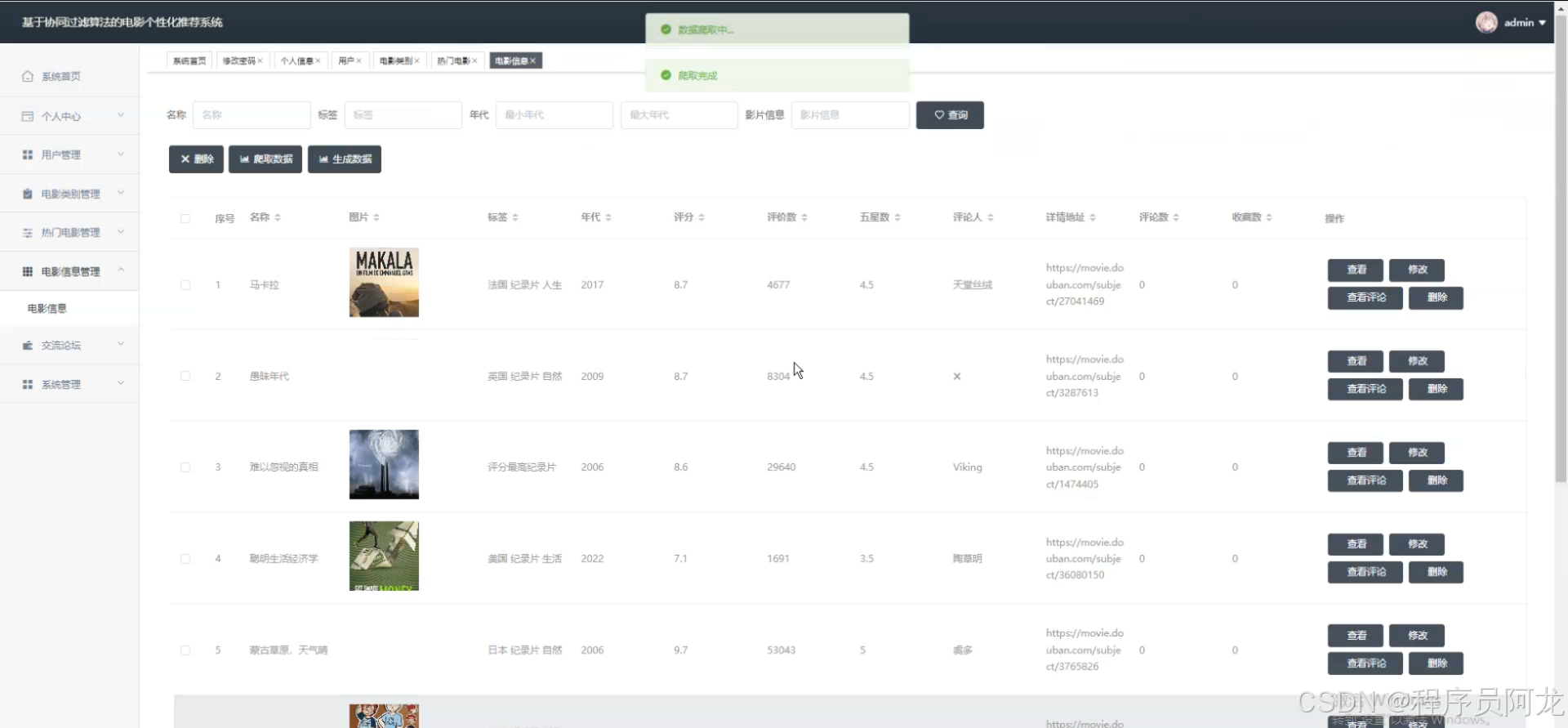Click the 查询 search button

click(x=950, y=115)
